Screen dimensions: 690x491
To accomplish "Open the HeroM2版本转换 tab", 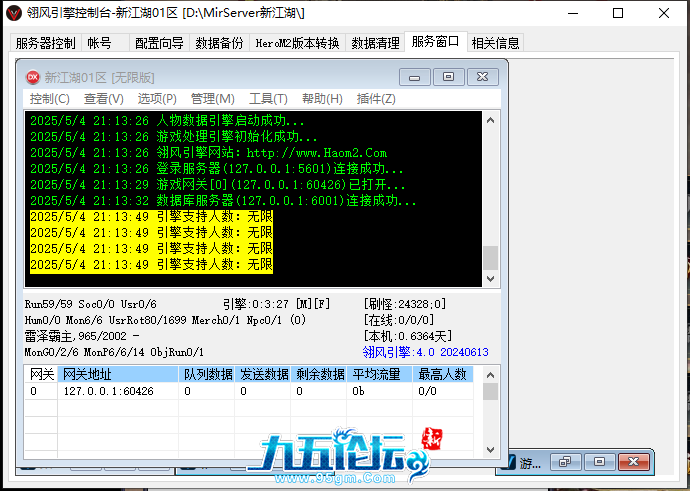I will [x=297, y=43].
